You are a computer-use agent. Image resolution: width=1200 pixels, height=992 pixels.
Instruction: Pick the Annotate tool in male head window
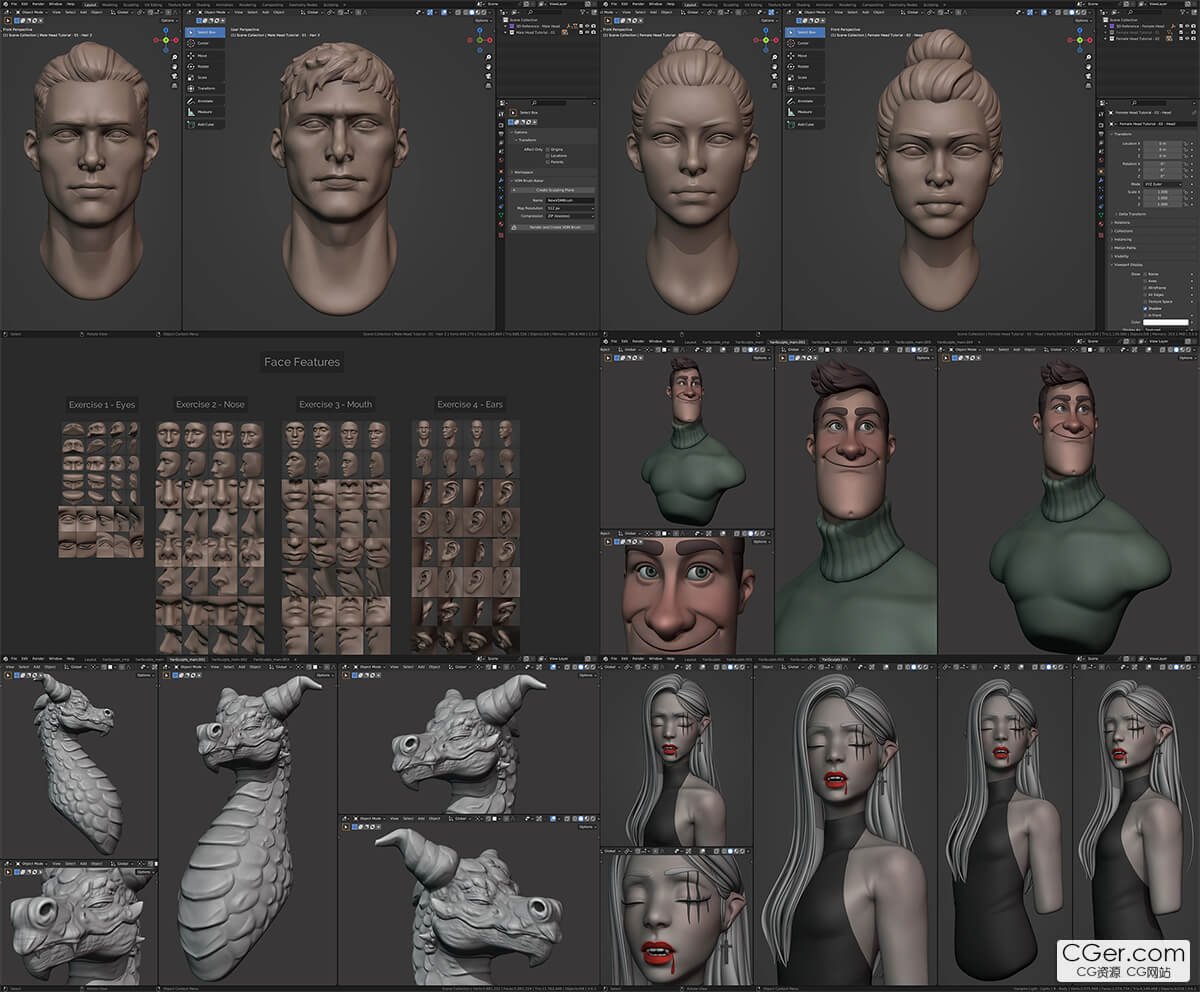click(x=203, y=101)
